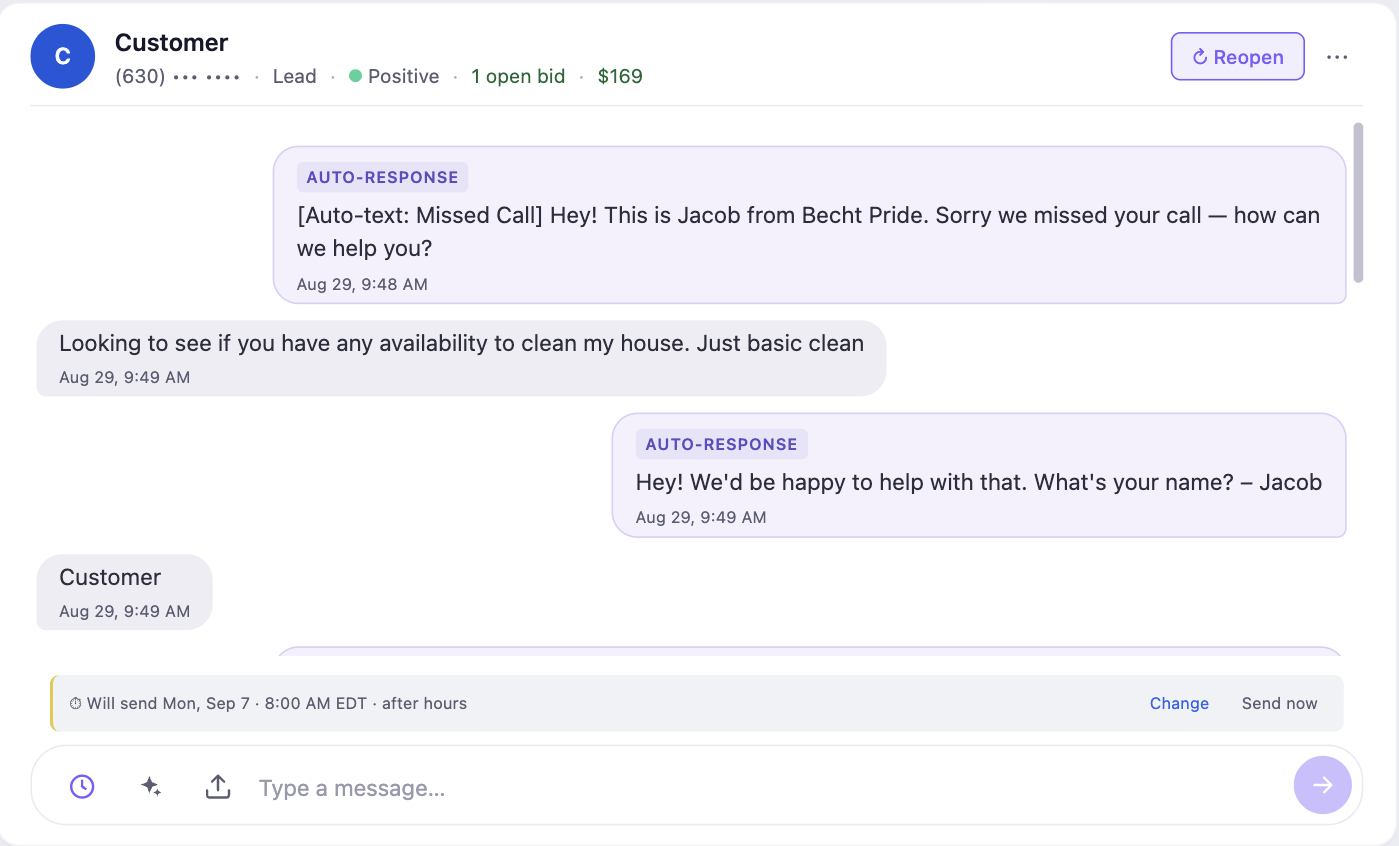Image resolution: width=1399 pixels, height=846 pixels.
Task: Click Send now on the scheduled bar
Action: pos(1279,703)
